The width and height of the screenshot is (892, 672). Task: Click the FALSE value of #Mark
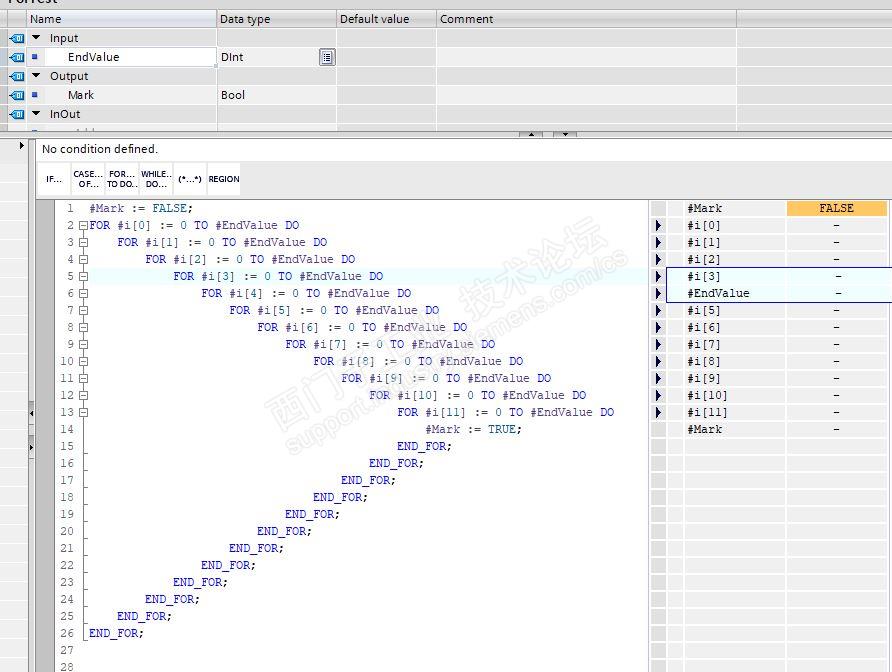click(x=836, y=208)
